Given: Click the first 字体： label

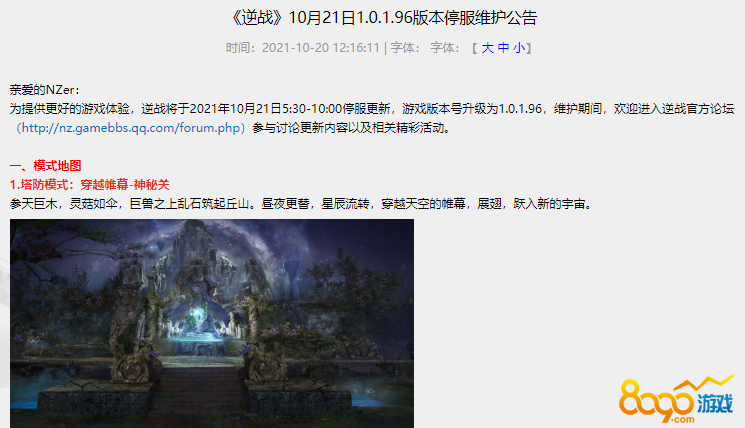Looking at the screenshot, I should (406, 48).
